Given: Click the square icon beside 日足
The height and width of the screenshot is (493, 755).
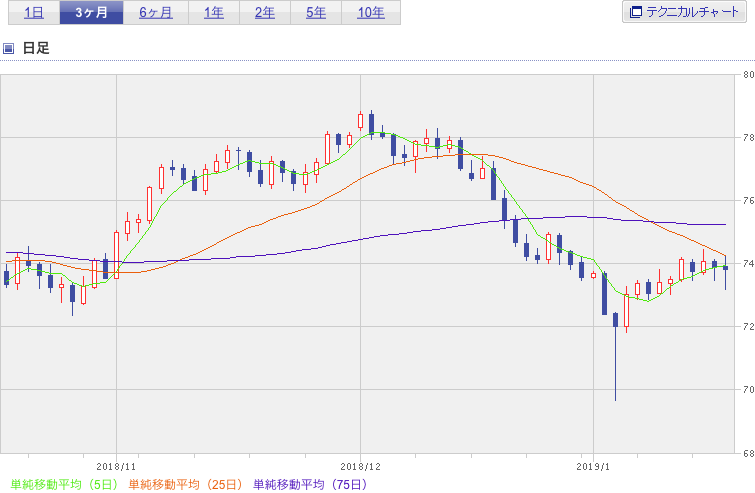Looking at the screenshot, I should tap(8, 48).
